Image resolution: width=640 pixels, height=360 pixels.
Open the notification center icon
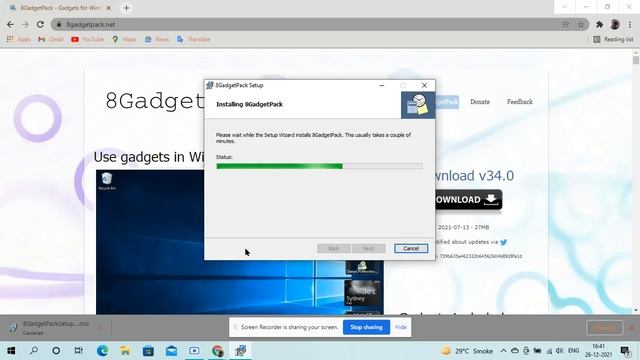click(625, 351)
